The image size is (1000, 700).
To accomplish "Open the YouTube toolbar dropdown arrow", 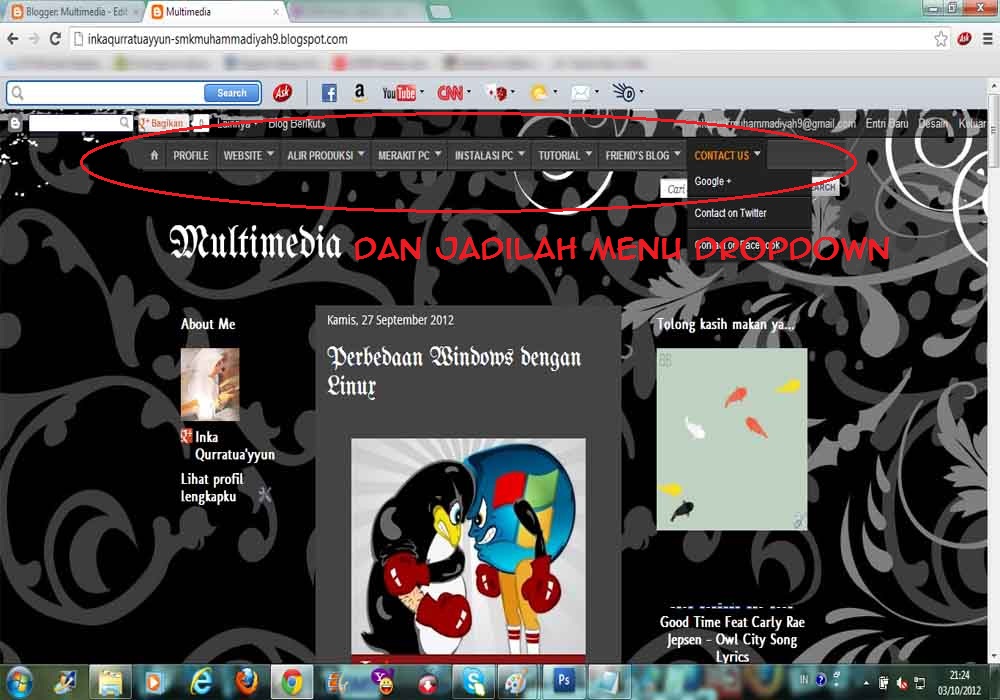I will [422, 92].
